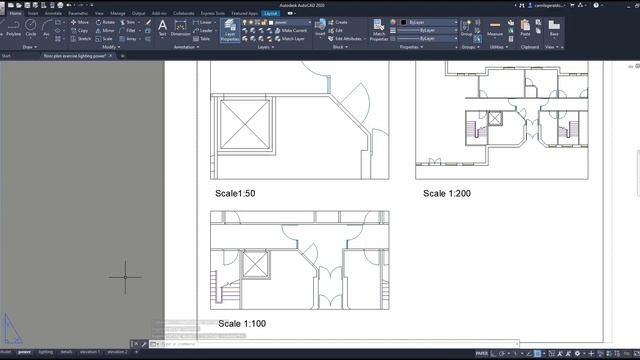Toggle Group Selection icon in Groups panel
Image resolution: width=640 pixels, height=360 pixels.
pyautogui.click(x=478, y=38)
